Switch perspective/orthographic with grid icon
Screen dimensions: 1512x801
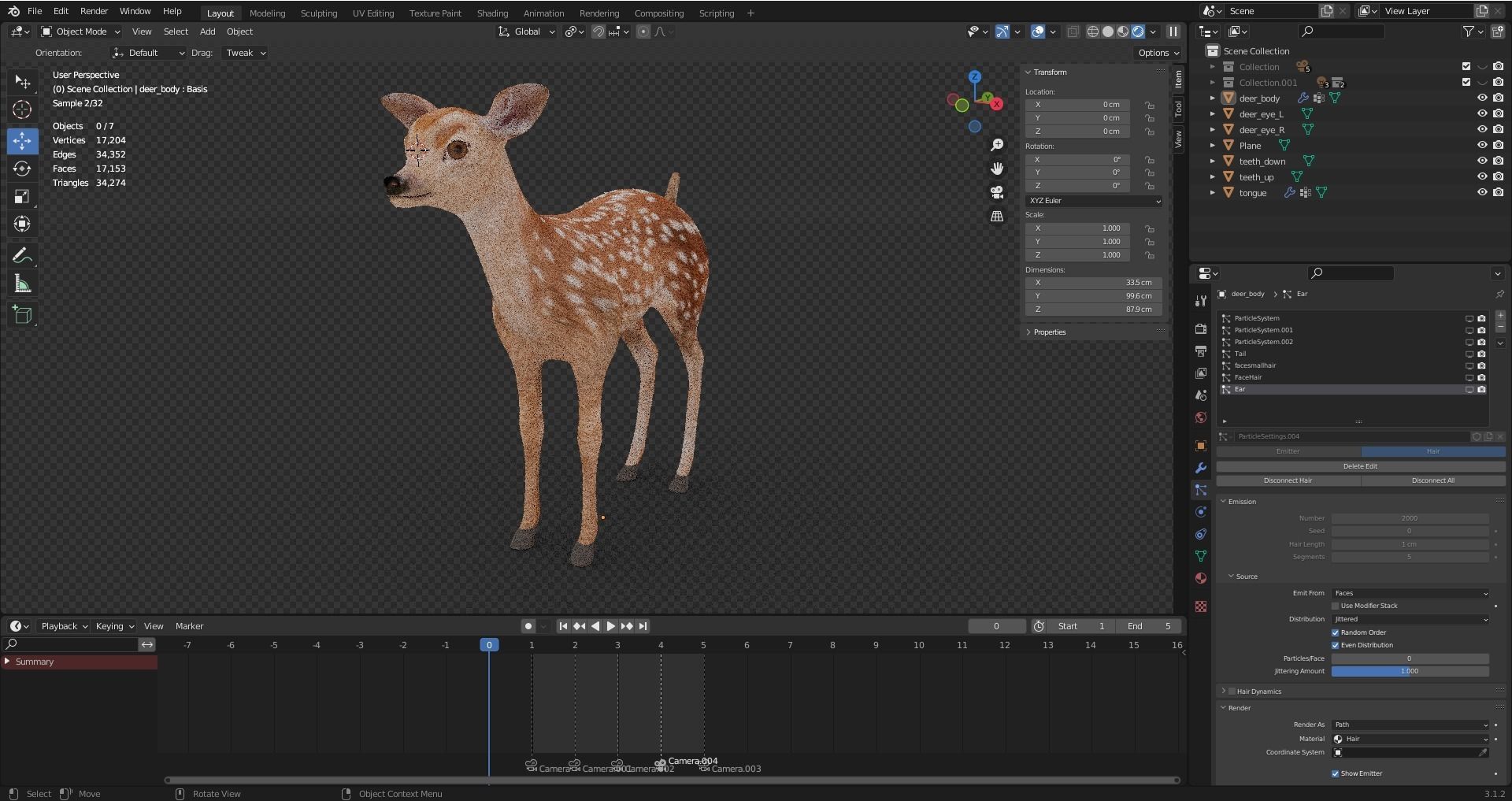tap(997, 216)
